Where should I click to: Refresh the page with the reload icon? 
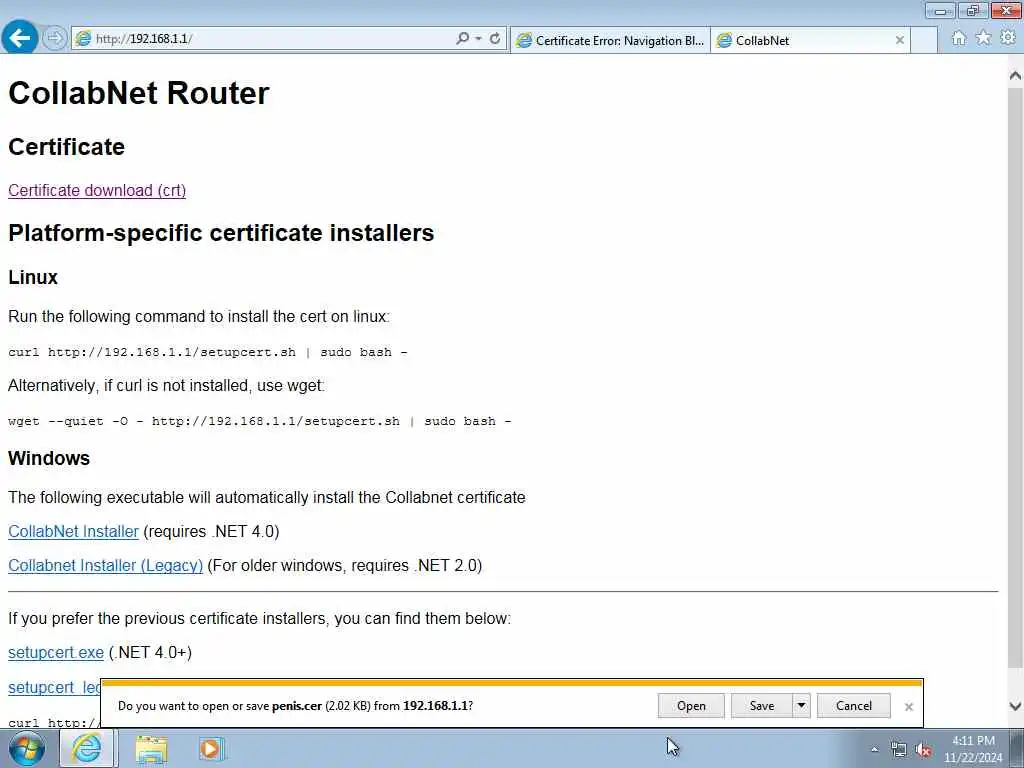coord(495,39)
